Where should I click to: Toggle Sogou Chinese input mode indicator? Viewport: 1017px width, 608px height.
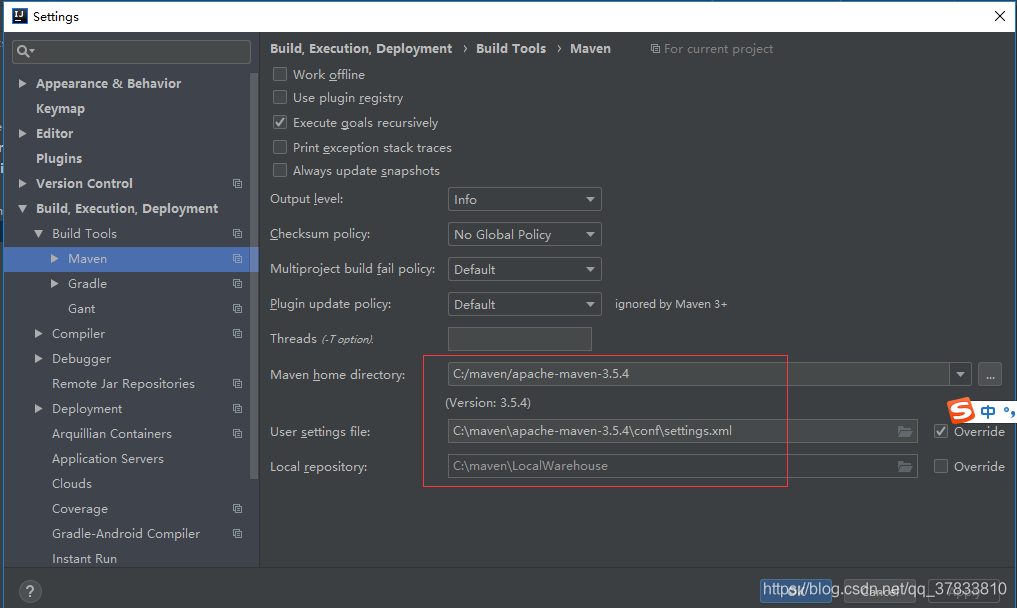coord(988,411)
